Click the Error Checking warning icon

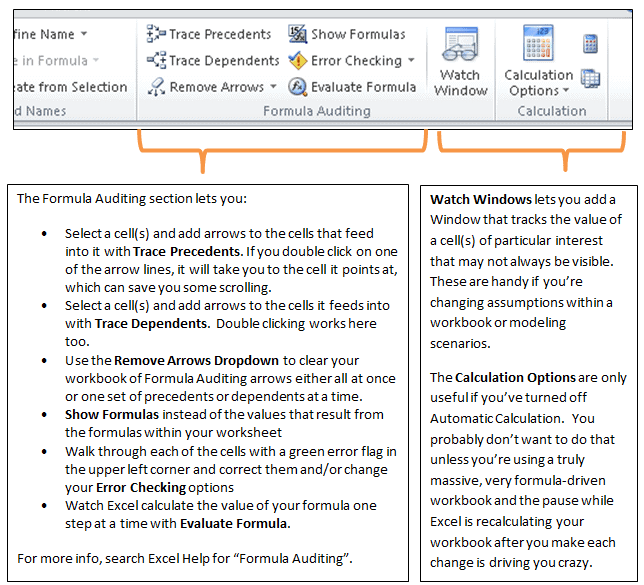coord(298,60)
